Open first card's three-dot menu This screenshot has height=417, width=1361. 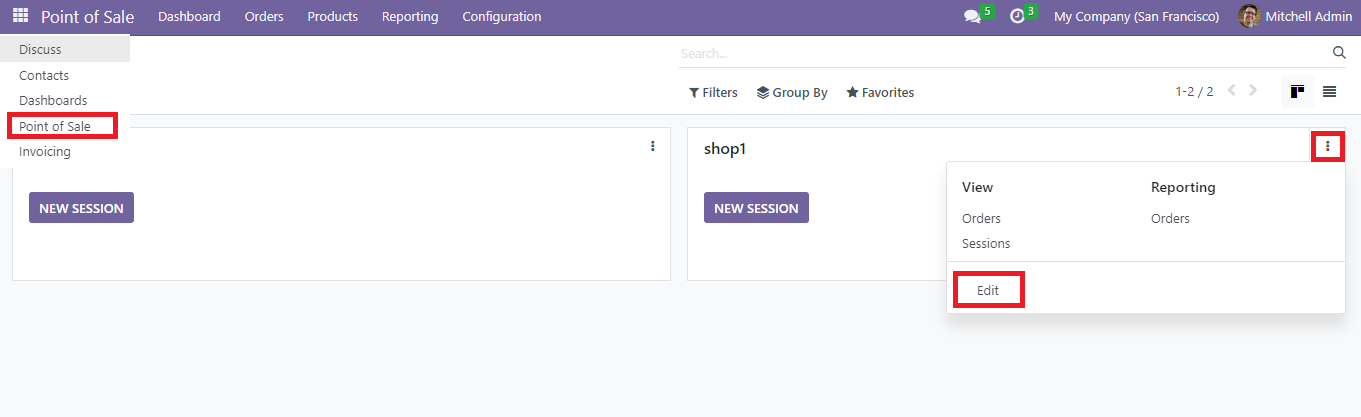652,146
